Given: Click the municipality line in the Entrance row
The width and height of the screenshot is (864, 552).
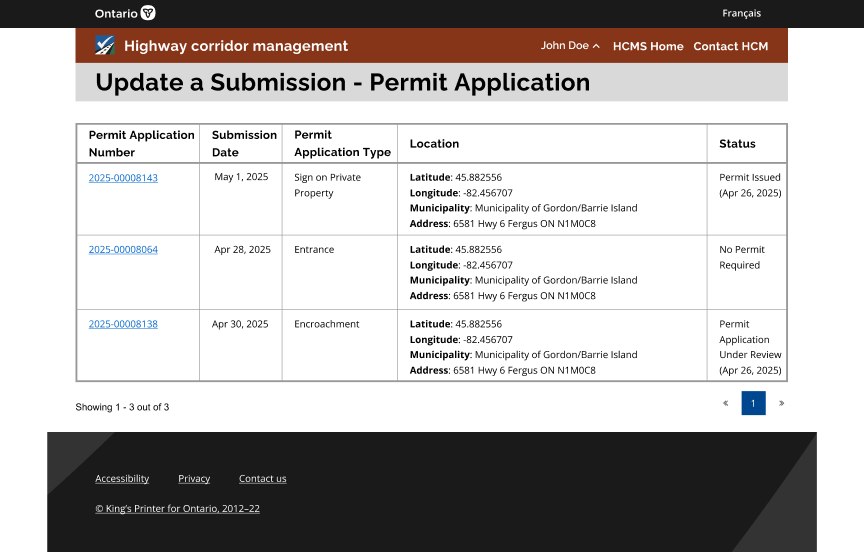Looking at the screenshot, I should [x=523, y=280].
